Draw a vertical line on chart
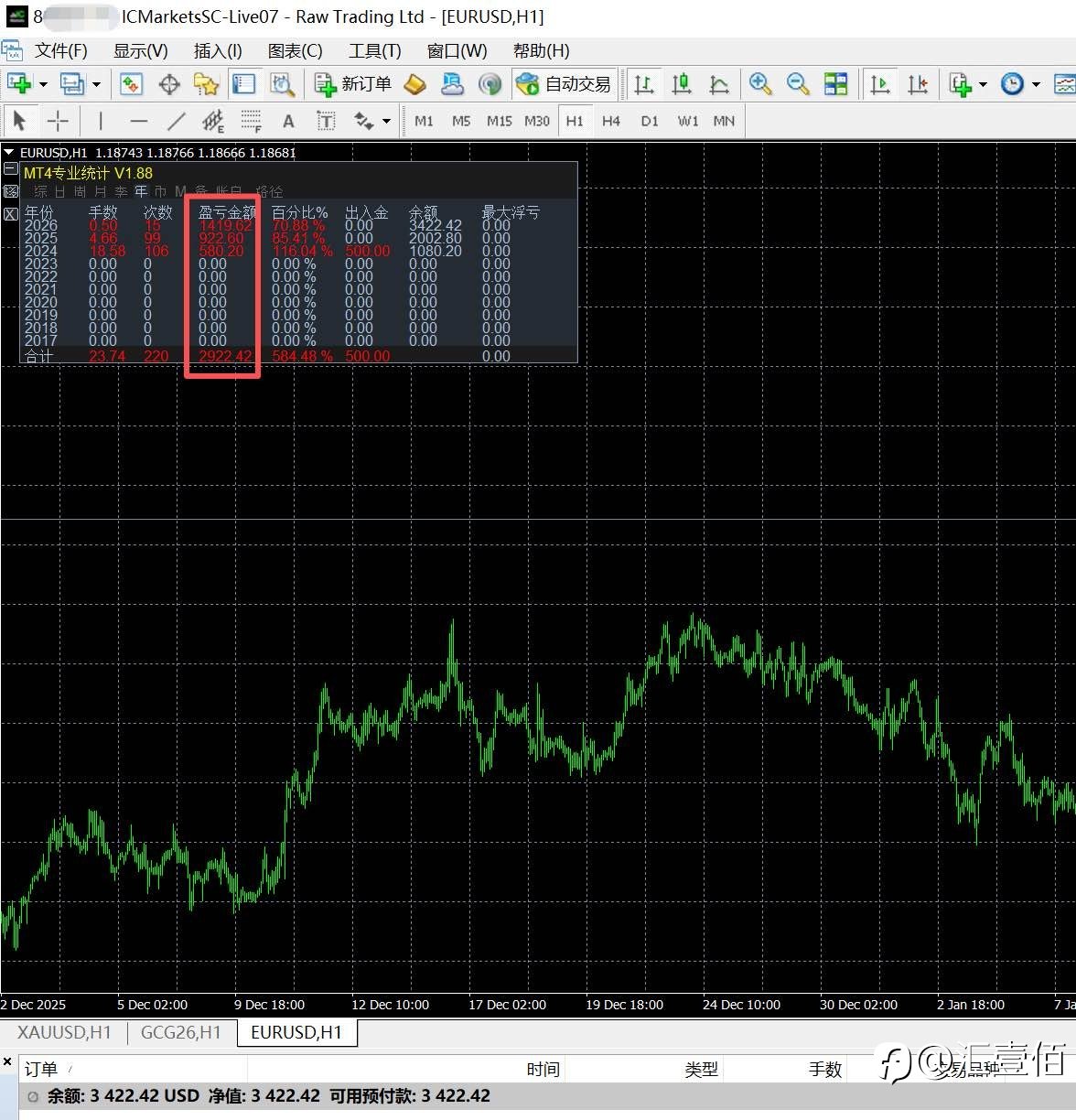 [x=100, y=121]
